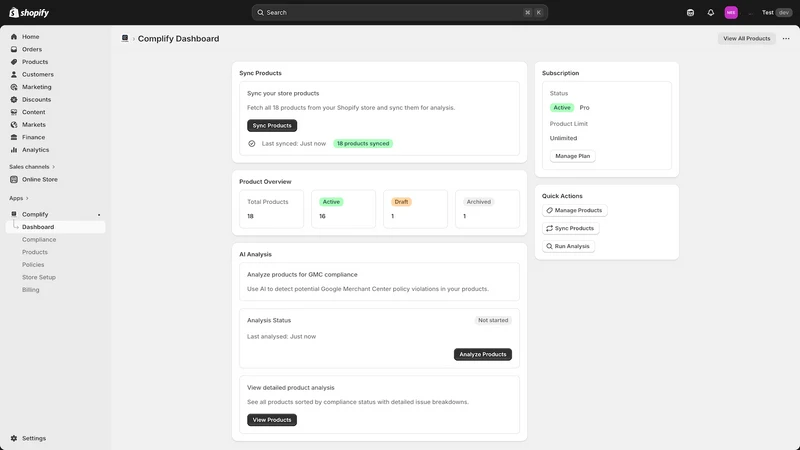Open the Home icon in sidebar
800x450 pixels.
click(14, 37)
